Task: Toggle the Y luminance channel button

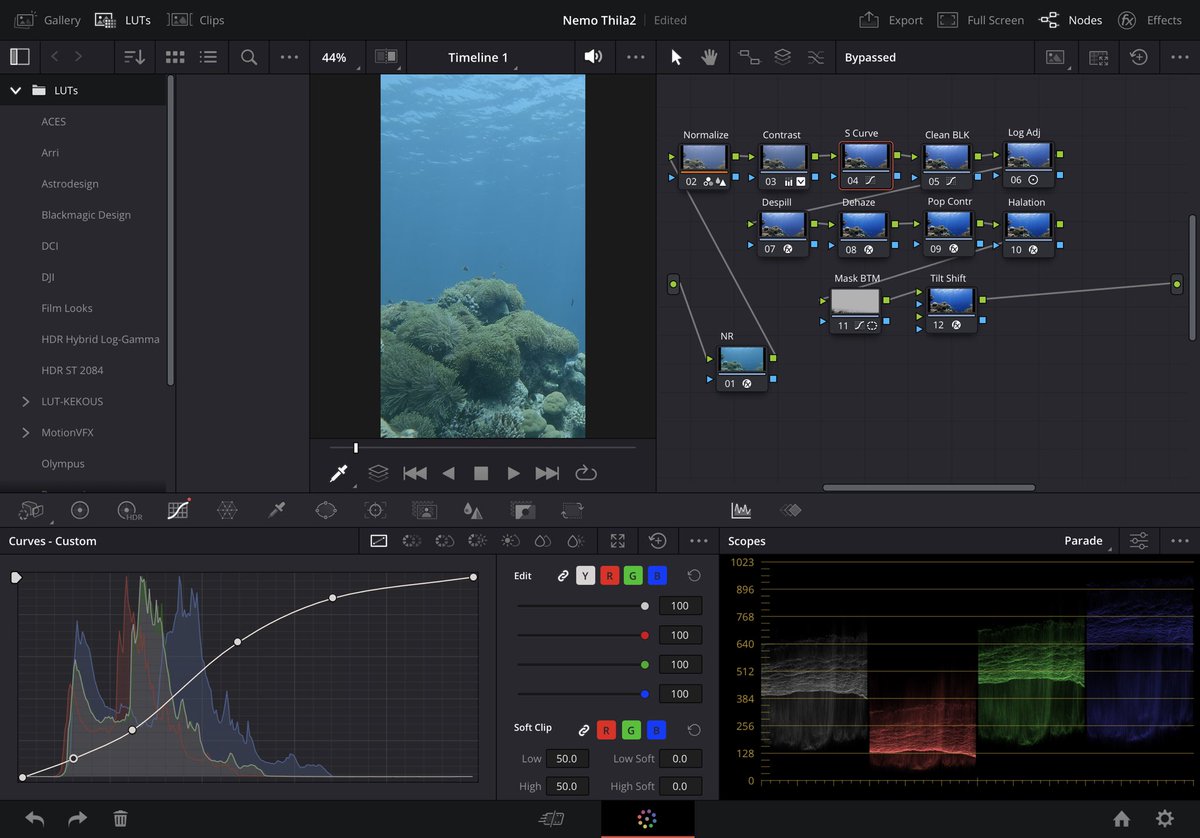Action: pos(585,576)
